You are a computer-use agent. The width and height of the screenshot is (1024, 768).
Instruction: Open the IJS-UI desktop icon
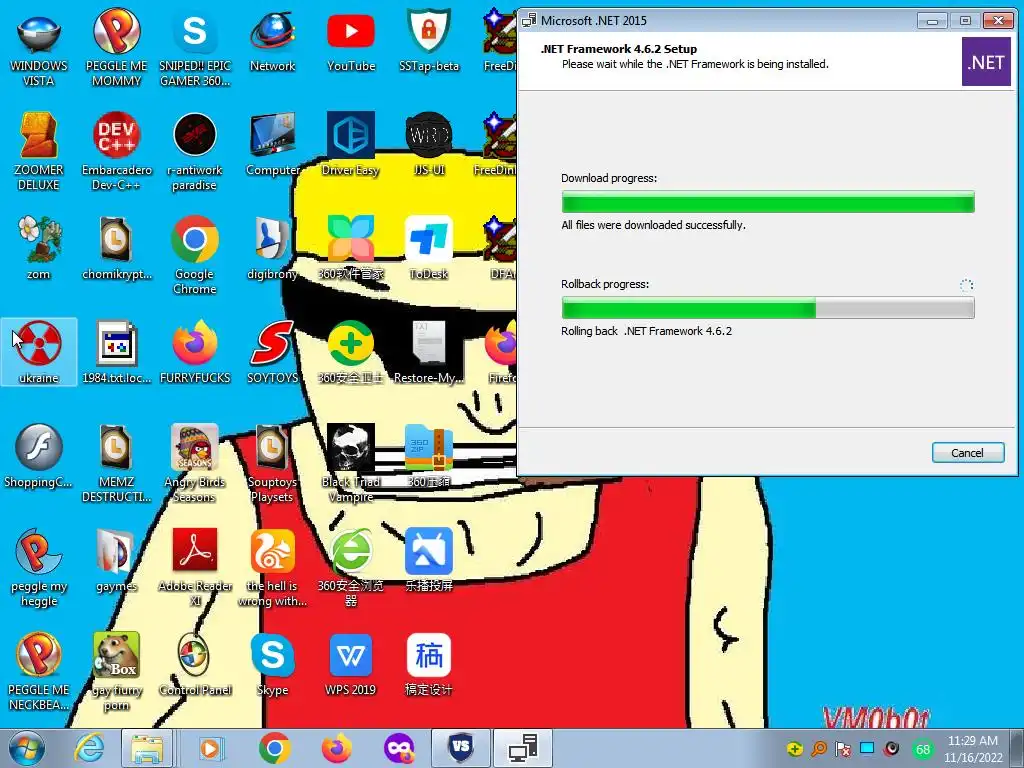click(x=428, y=145)
